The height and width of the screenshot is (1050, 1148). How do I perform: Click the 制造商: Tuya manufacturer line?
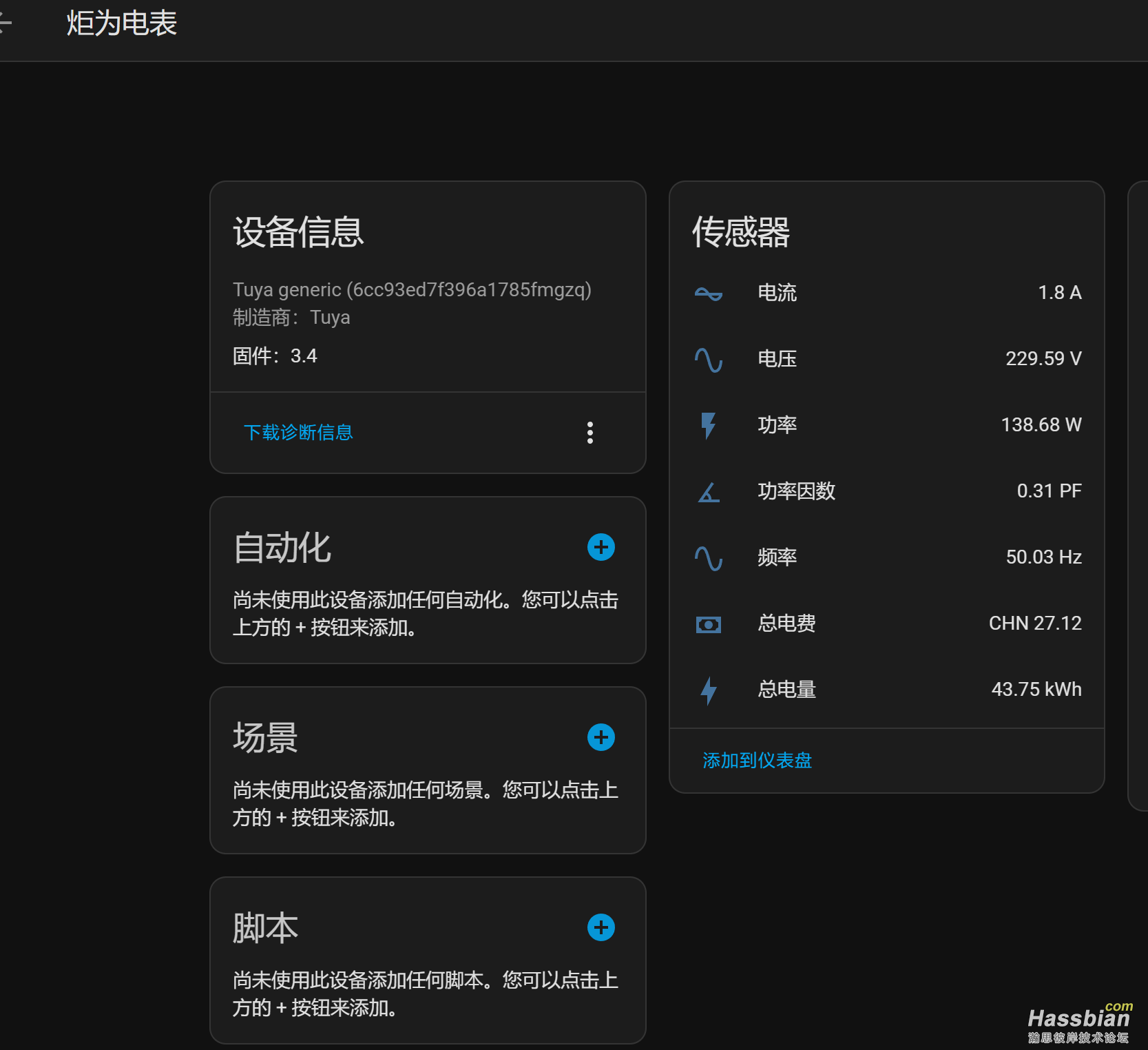(x=291, y=318)
